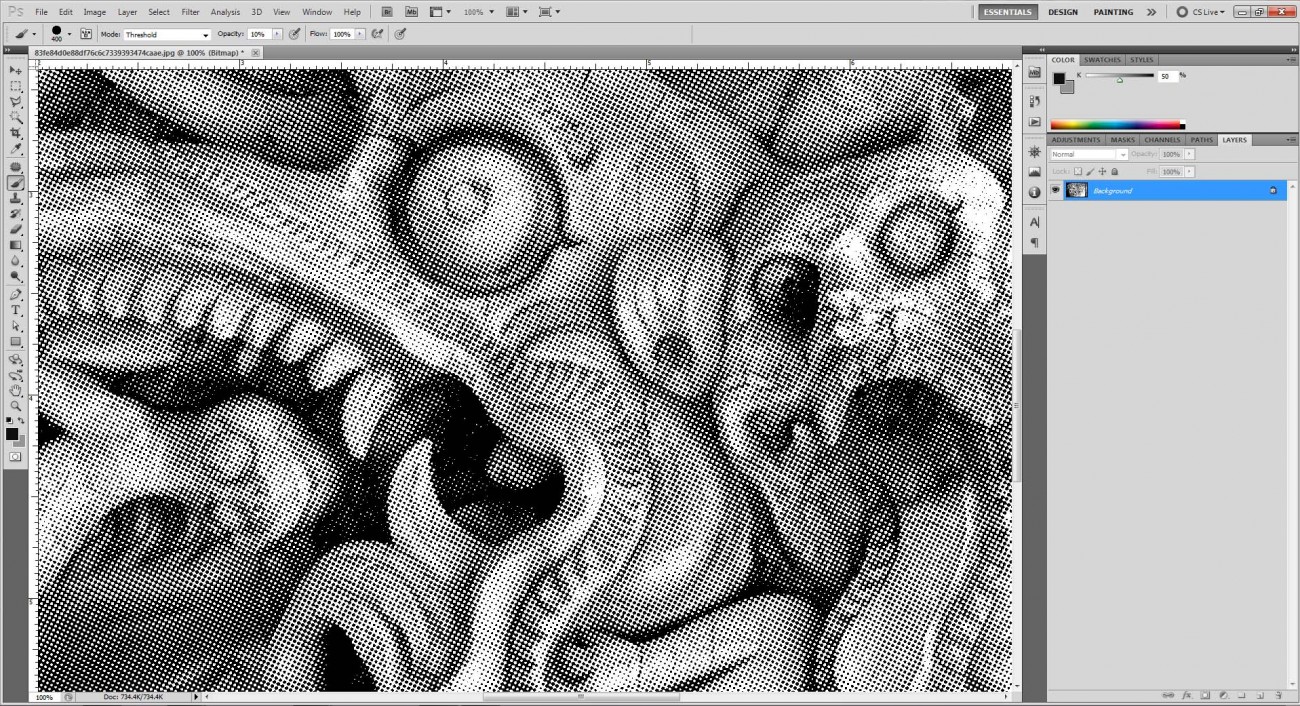Open the zoom level 100% dropdown

(x=477, y=12)
